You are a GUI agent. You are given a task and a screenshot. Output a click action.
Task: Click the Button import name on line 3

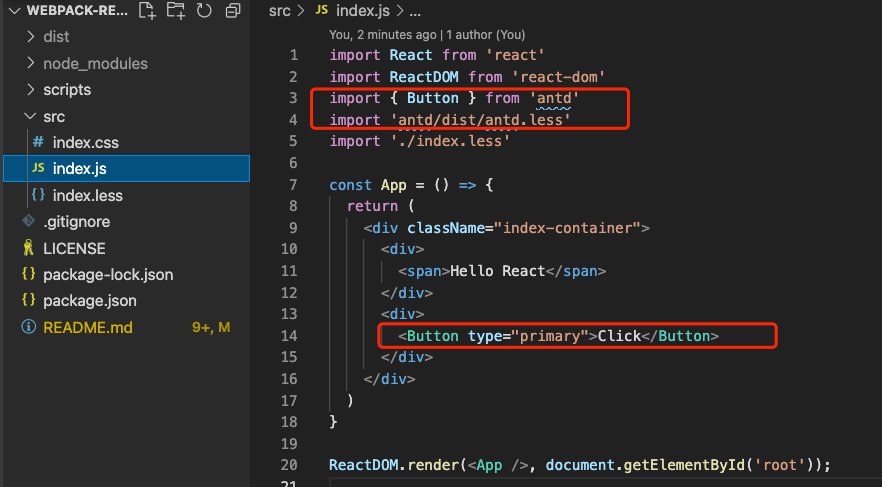tap(433, 98)
